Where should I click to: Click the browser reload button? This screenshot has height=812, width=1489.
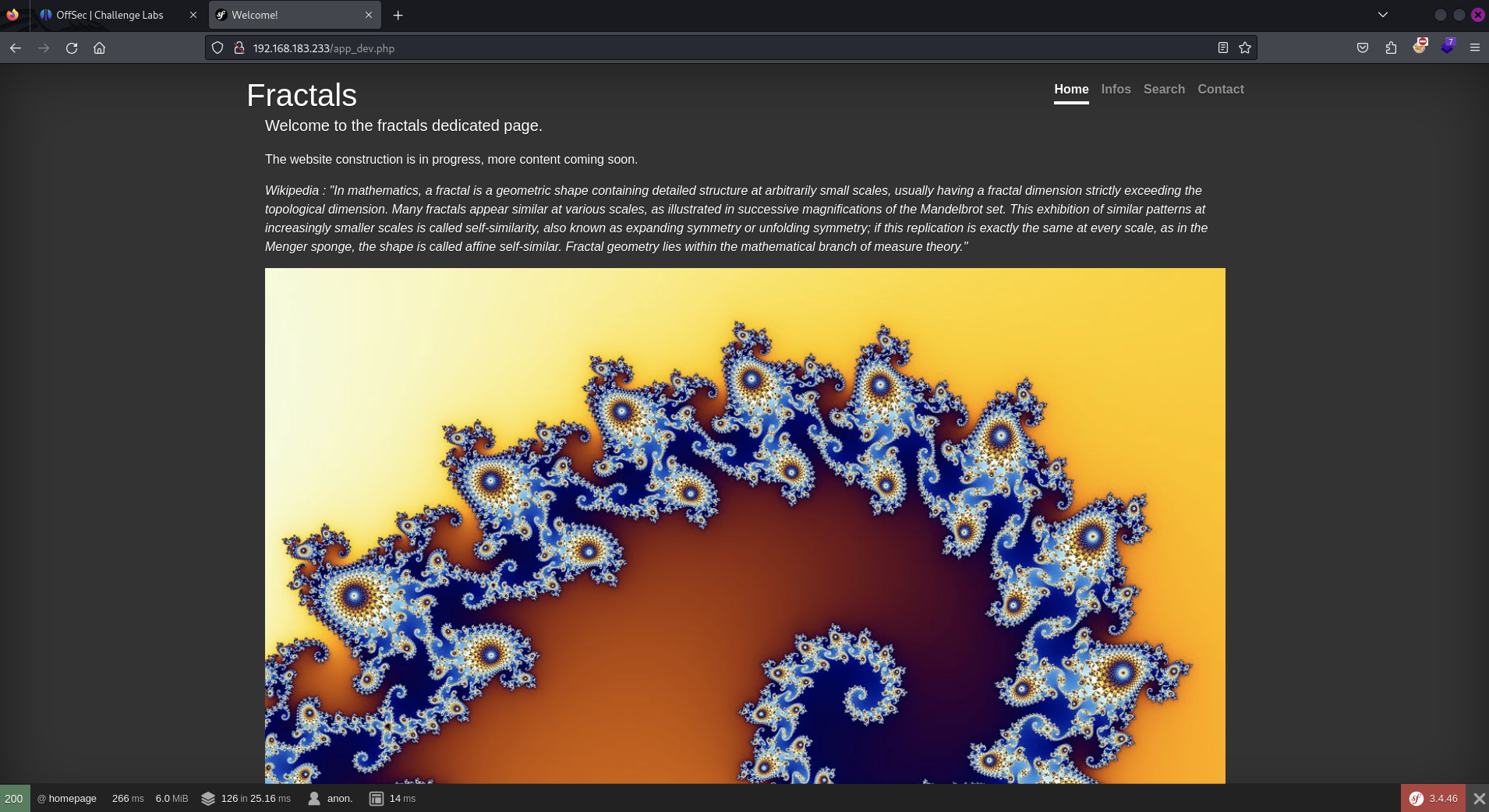click(72, 48)
